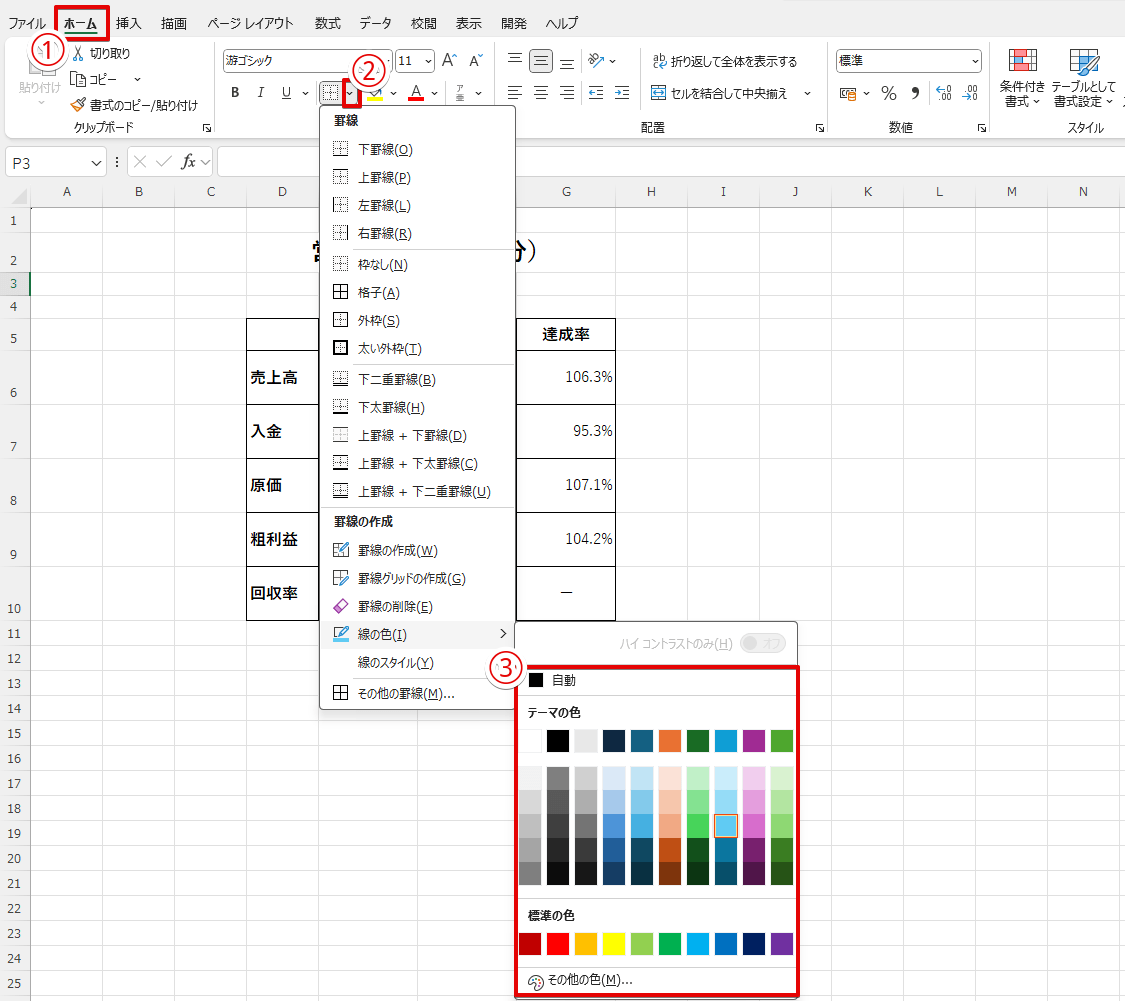
Task: Open merge and center dropdown arrow
Action: tap(807, 93)
